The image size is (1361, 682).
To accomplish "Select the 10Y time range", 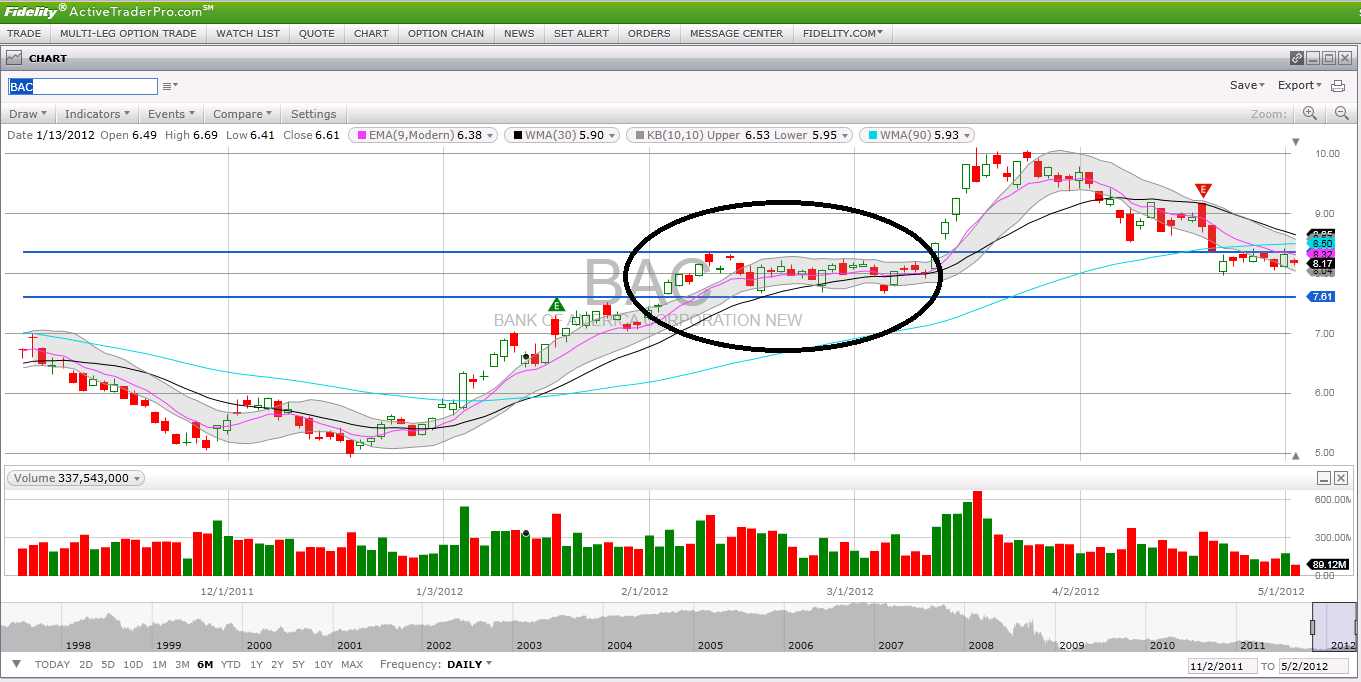I will [324, 664].
